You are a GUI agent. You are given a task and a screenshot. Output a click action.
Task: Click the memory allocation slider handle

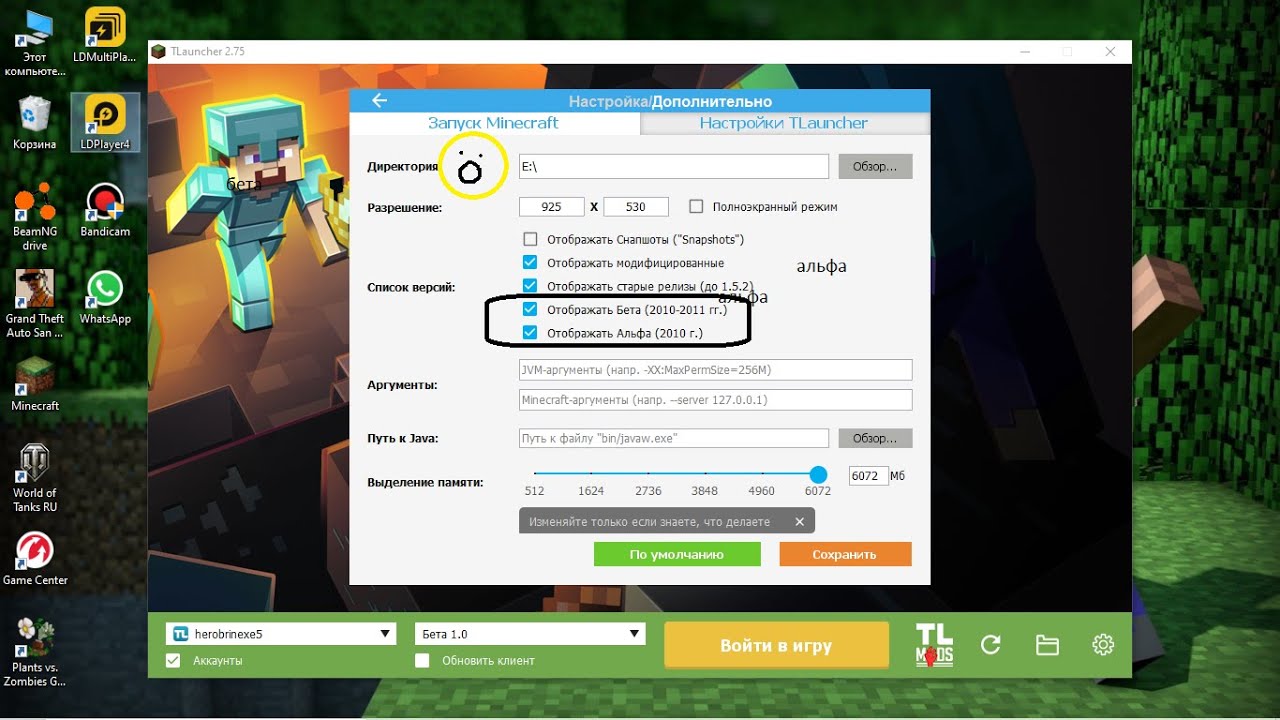(818, 474)
